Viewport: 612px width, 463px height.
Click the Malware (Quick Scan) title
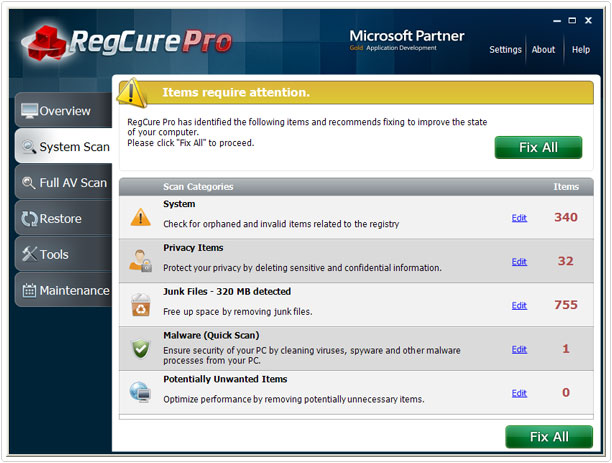[211, 335]
